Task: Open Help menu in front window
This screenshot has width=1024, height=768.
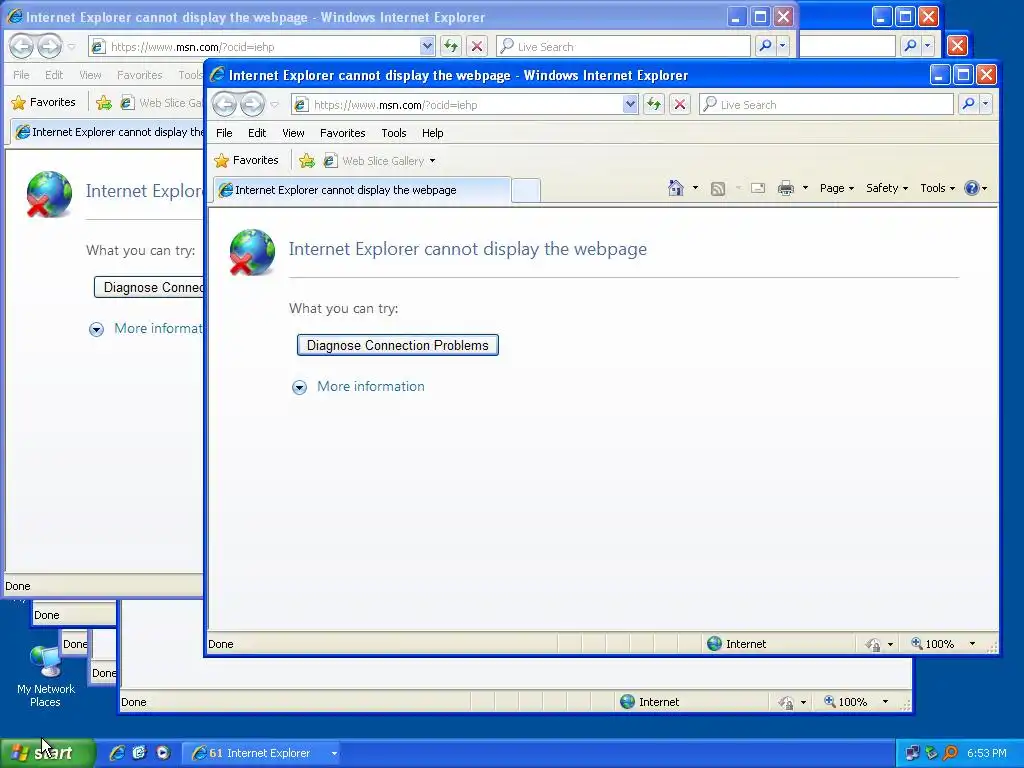Action: (432, 133)
